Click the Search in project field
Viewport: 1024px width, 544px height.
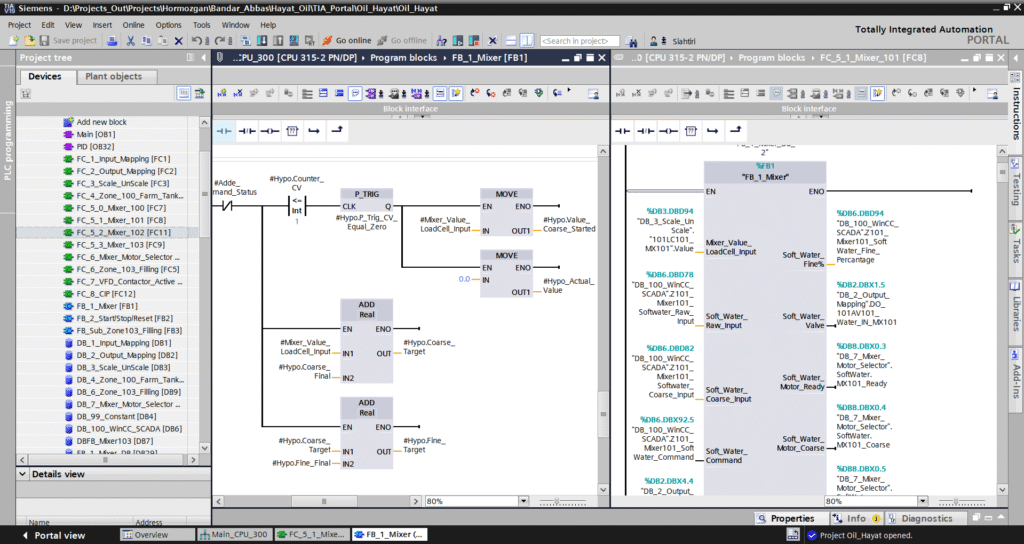(579, 40)
